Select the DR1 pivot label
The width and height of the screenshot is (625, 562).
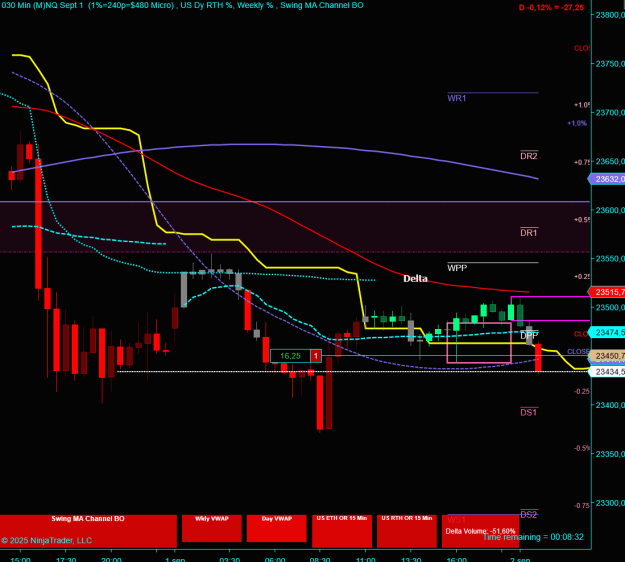pos(529,232)
